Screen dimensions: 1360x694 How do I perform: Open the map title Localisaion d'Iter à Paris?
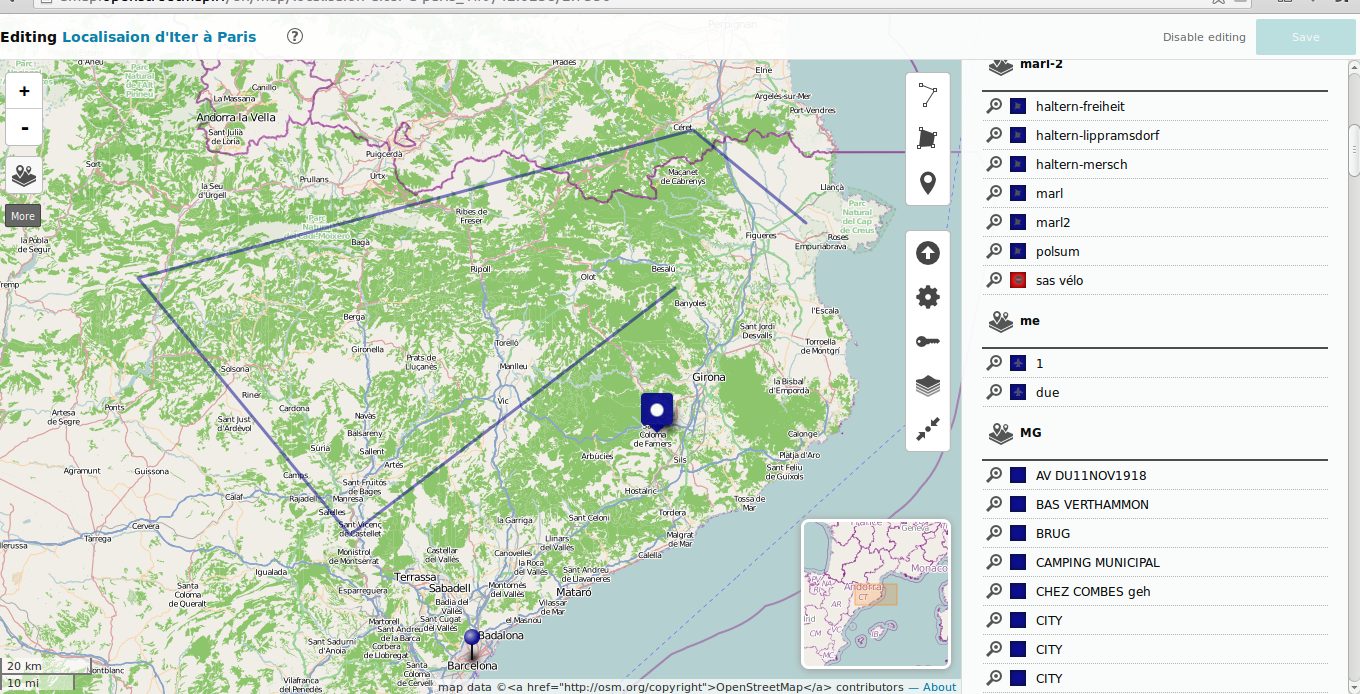pos(159,37)
